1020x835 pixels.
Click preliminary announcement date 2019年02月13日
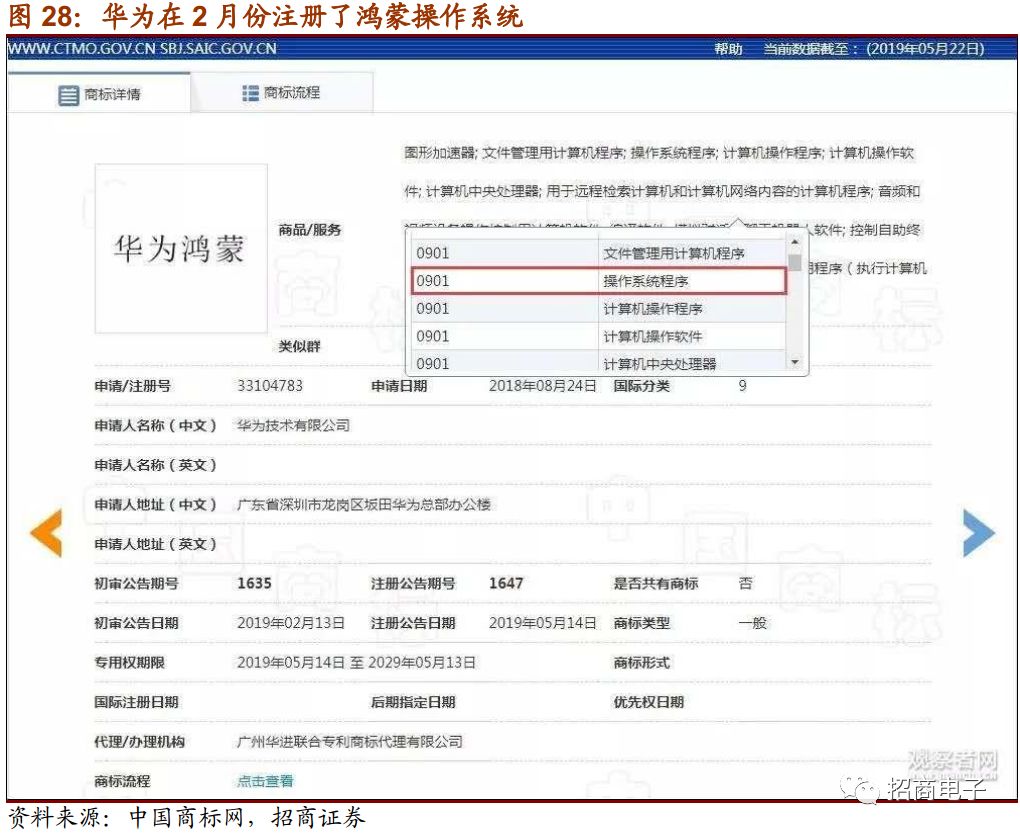291,623
